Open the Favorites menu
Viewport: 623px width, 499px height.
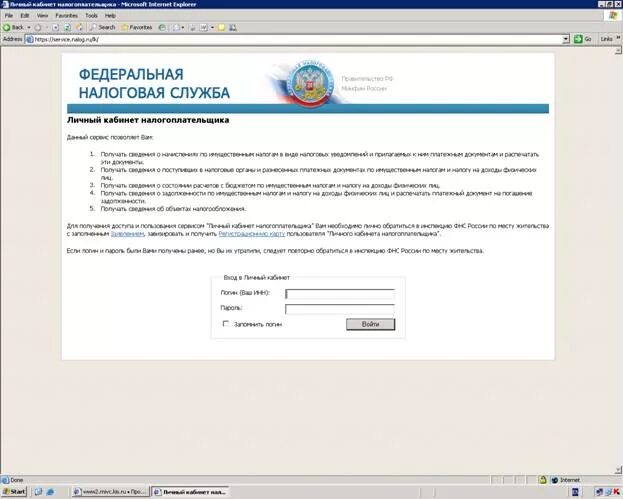tap(66, 15)
